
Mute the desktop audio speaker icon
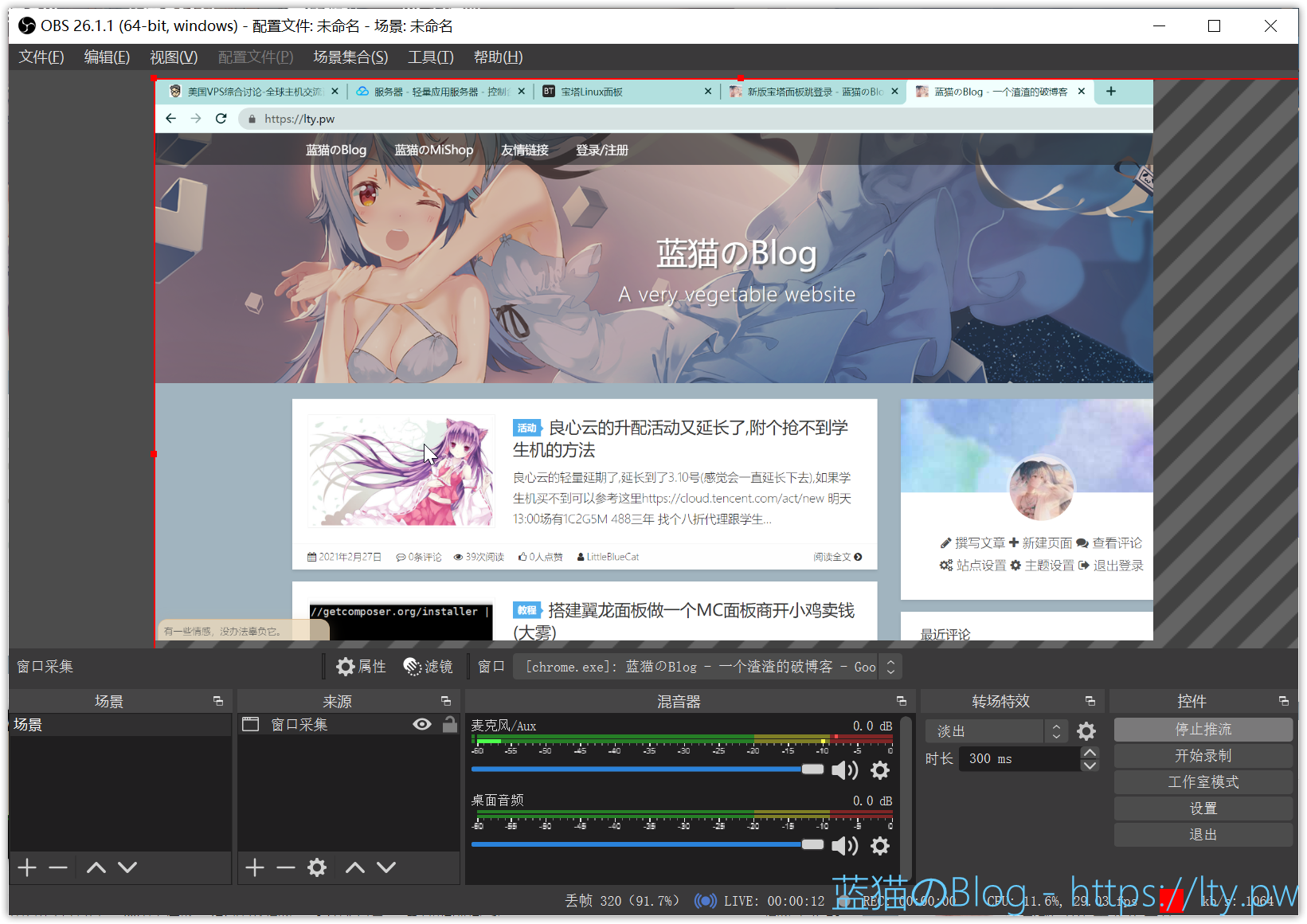(844, 846)
